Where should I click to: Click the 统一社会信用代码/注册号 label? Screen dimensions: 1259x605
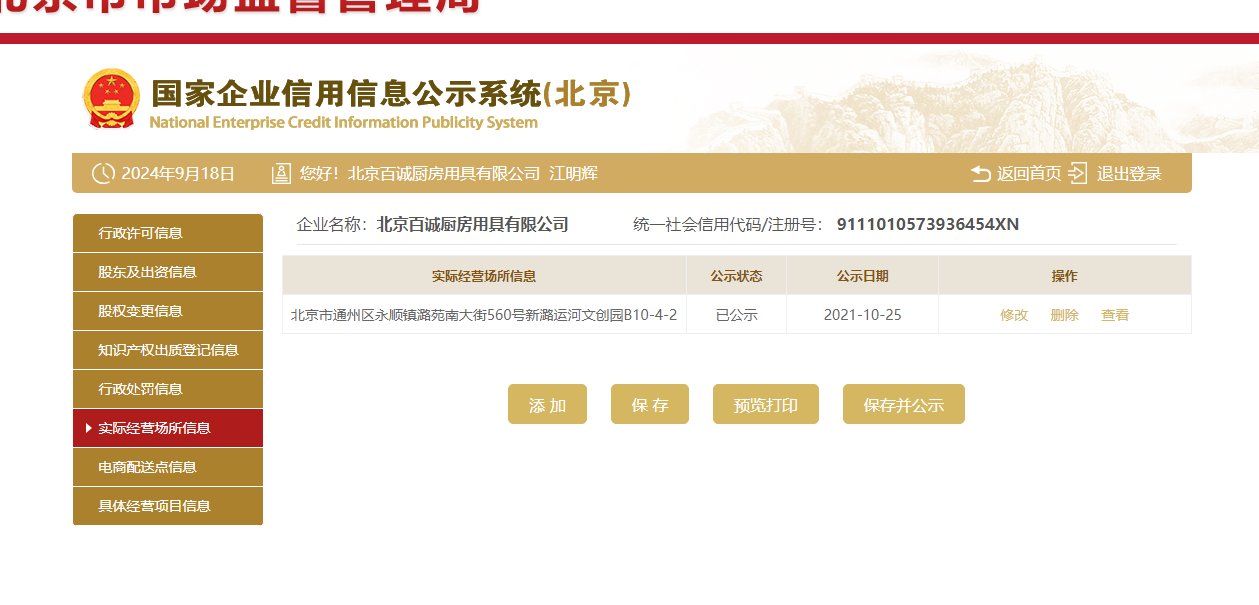[730, 224]
